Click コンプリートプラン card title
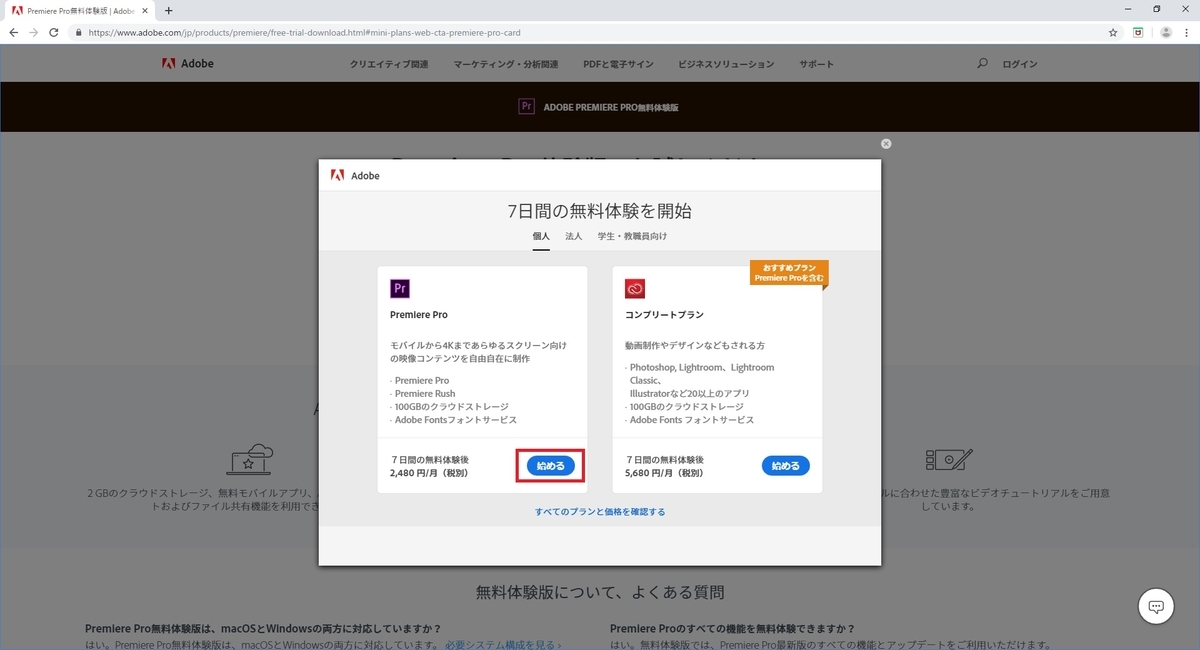This screenshot has height=650, width=1200. 665,315
